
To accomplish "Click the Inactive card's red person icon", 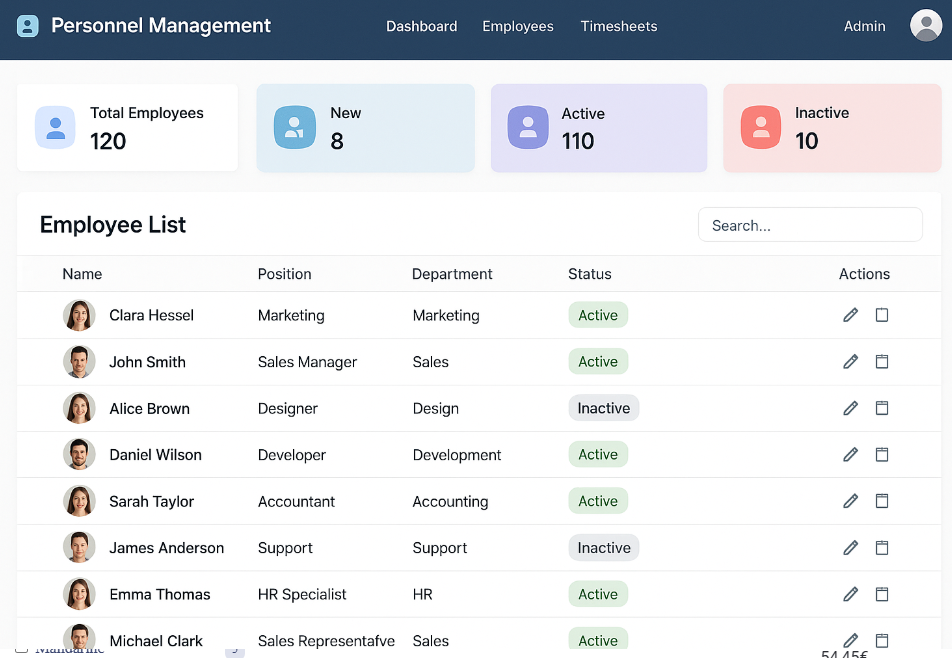I will coord(761,128).
